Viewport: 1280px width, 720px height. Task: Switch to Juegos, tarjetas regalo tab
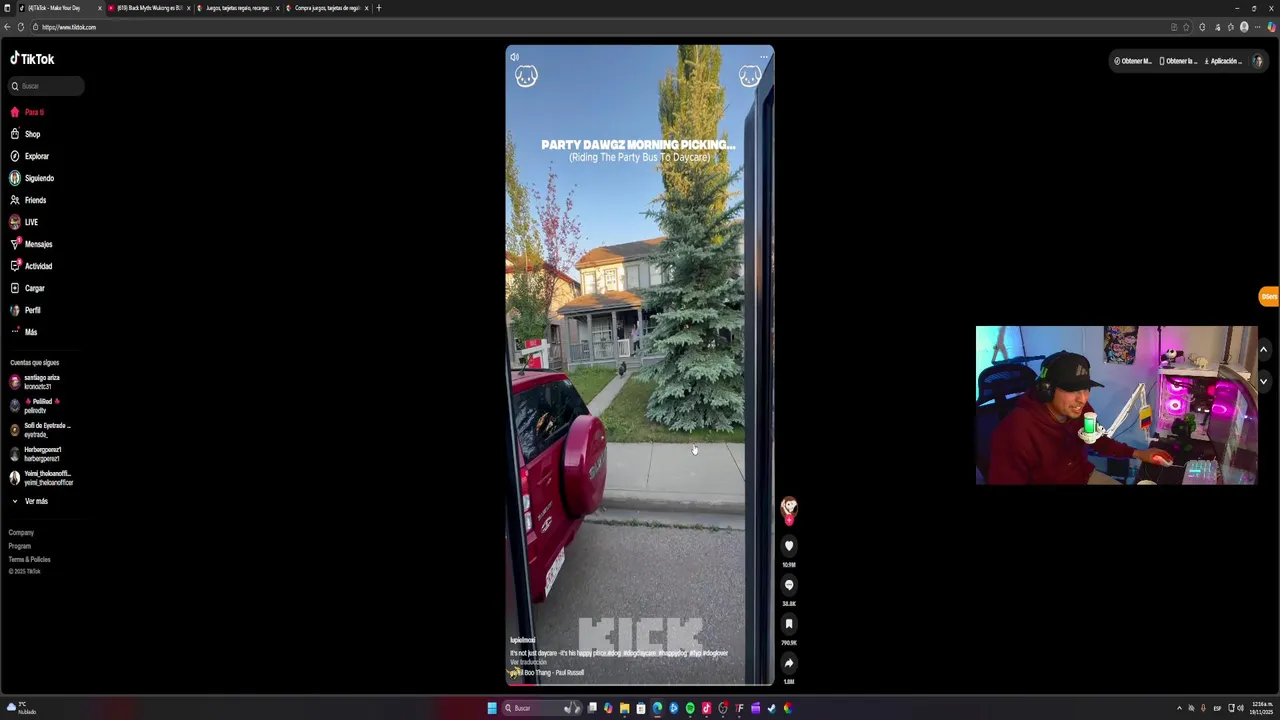(238, 8)
